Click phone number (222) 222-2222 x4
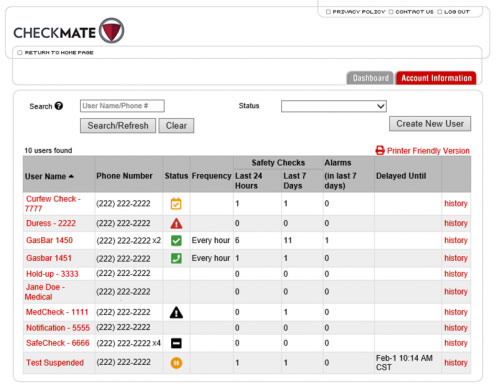496x392 pixels. pos(128,343)
